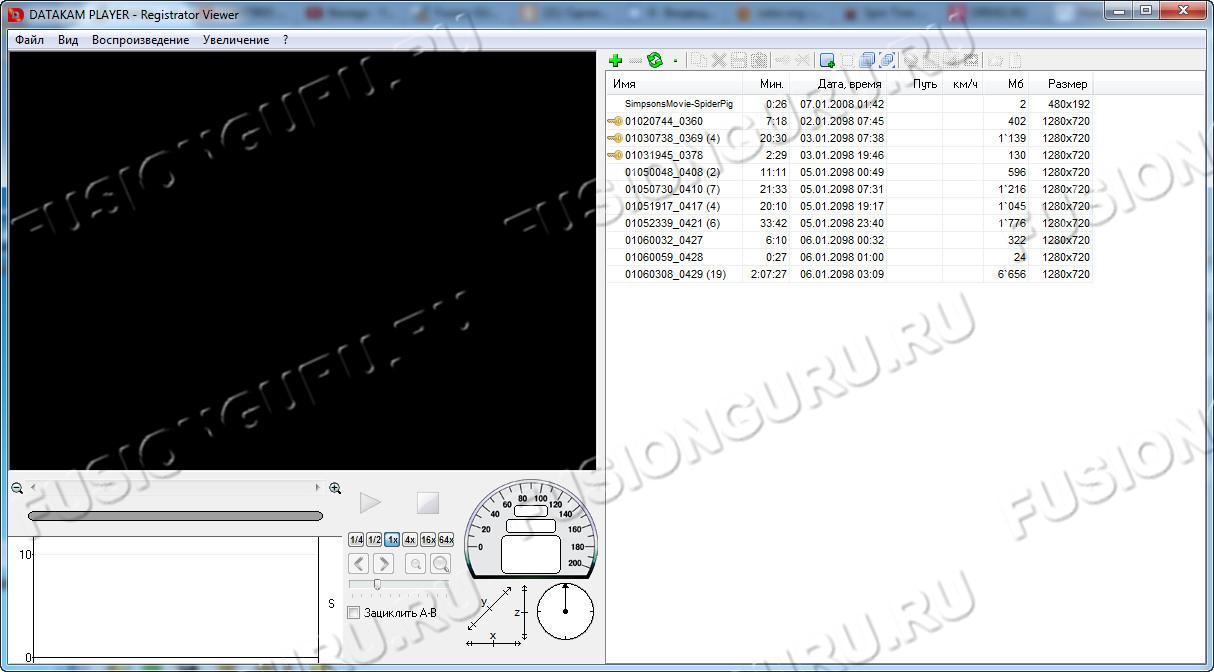Select the file 01050048_0408 (2)
This screenshot has height=672, width=1214.
tap(672, 172)
